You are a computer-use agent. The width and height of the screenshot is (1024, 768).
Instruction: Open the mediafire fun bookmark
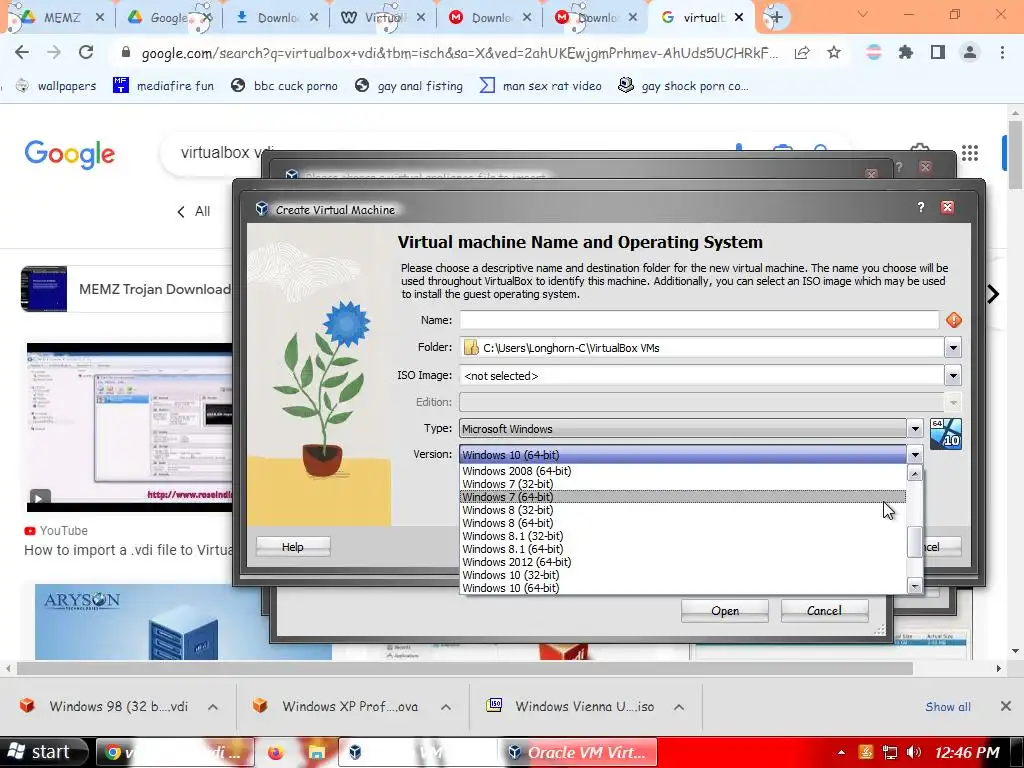tap(163, 86)
